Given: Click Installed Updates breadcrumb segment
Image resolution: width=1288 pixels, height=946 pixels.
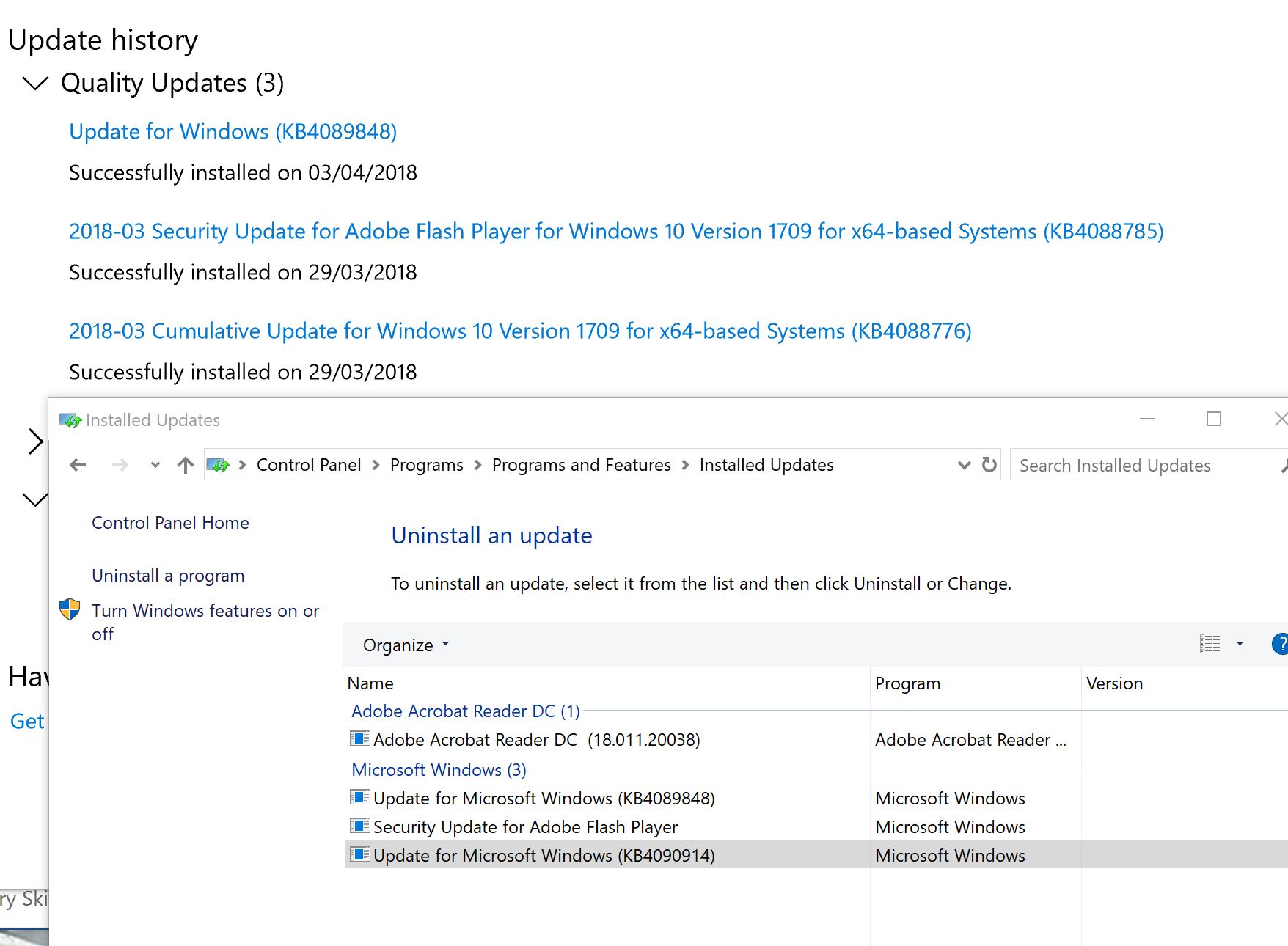Looking at the screenshot, I should click(766, 465).
